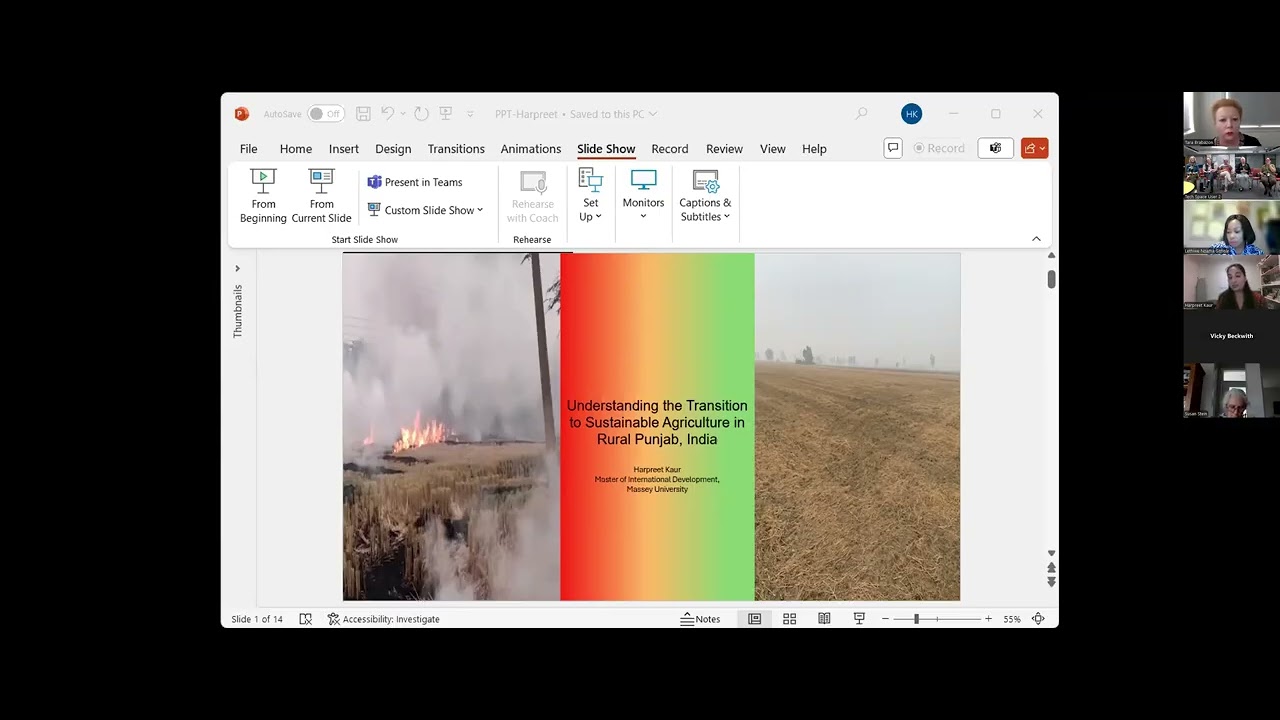Screen dimensions: 1280x720
Task: Toggle the Notes pane button
Action: point(700,619)
